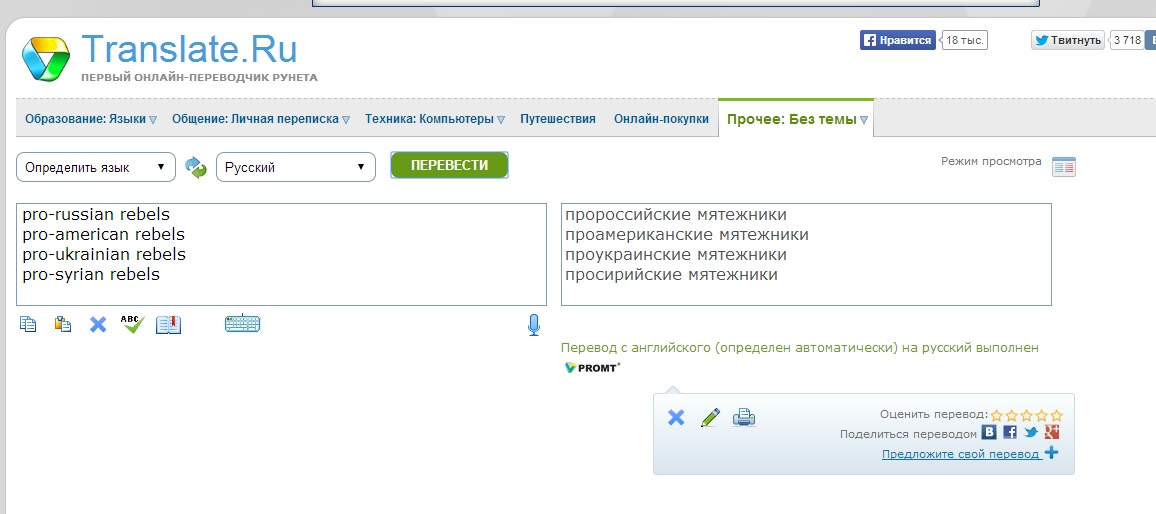Share translation on VK icon
This screenshot has height=514, width=1156.
coord(989,433)
